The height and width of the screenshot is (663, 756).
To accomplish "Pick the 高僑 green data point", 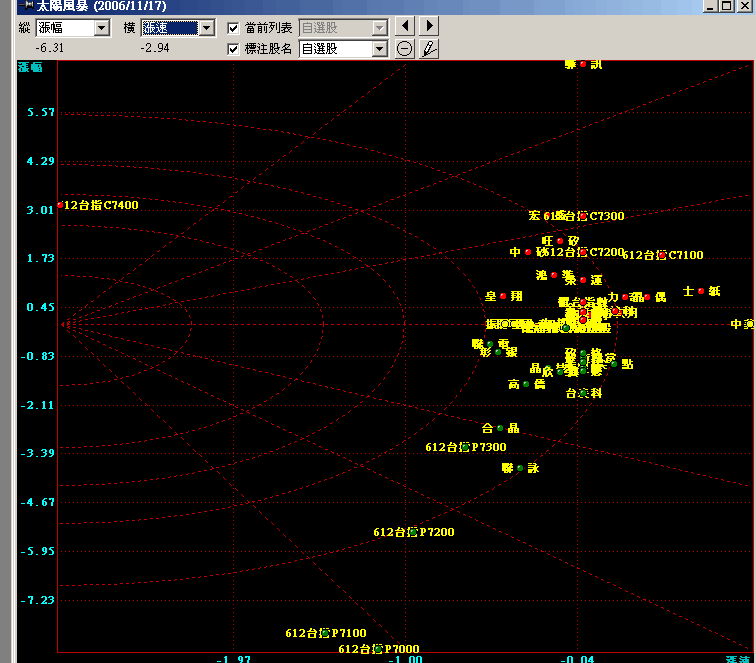I will (527, 384).
